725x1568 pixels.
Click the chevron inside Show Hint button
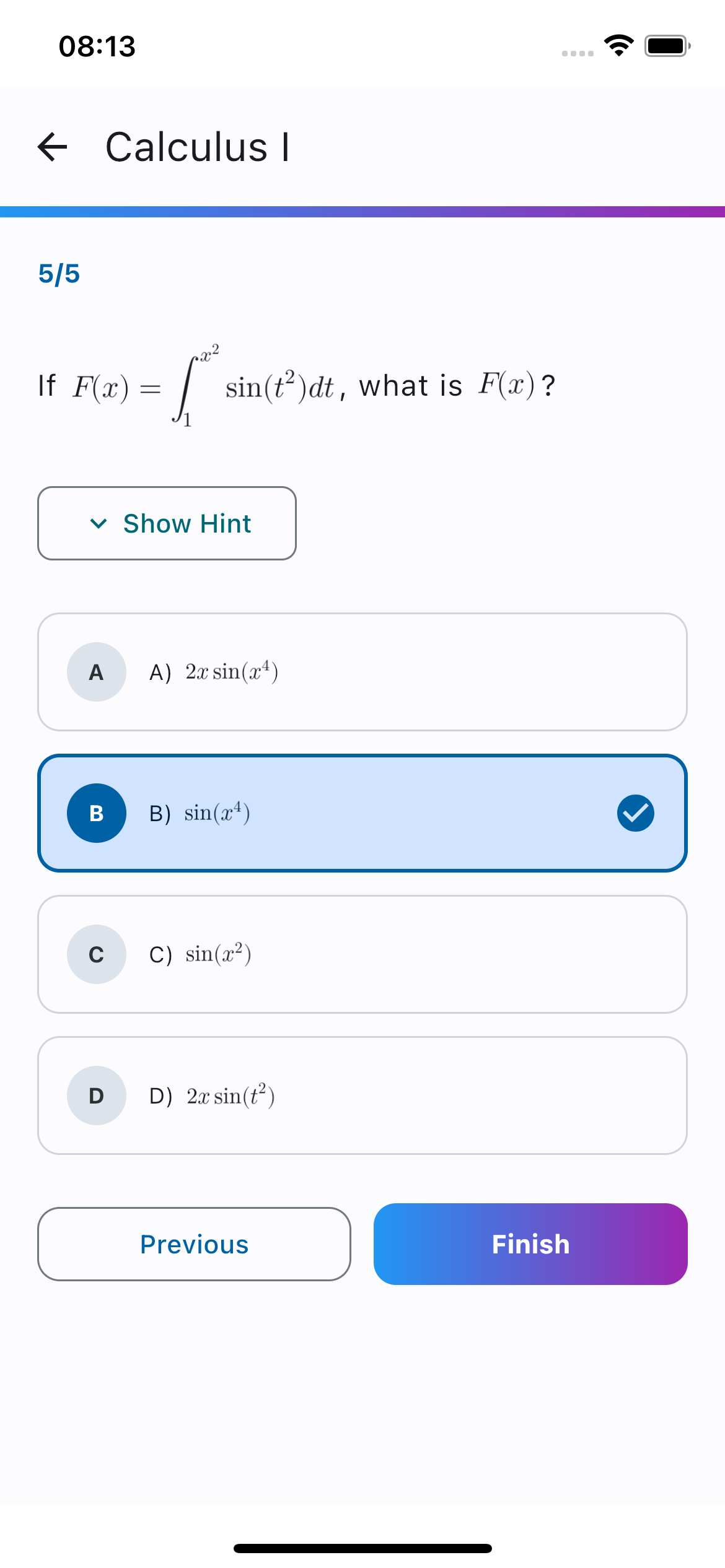99,525
